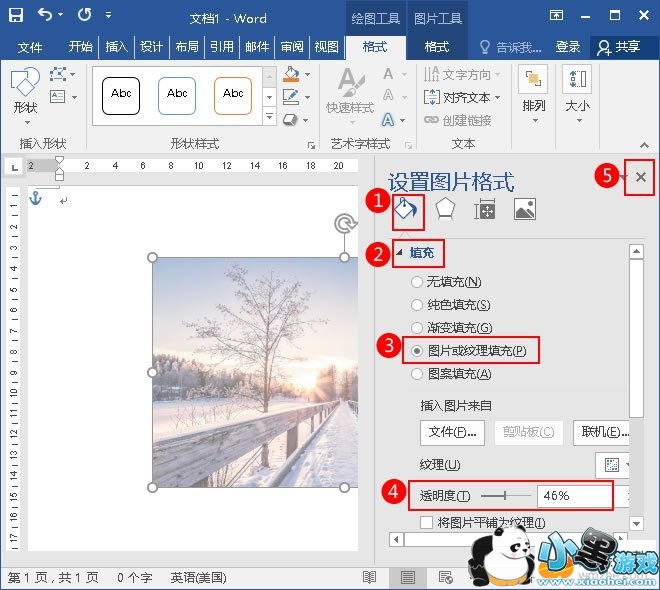
Task: Click the 形状 shapes gallery icon
Action: (25, 88)
